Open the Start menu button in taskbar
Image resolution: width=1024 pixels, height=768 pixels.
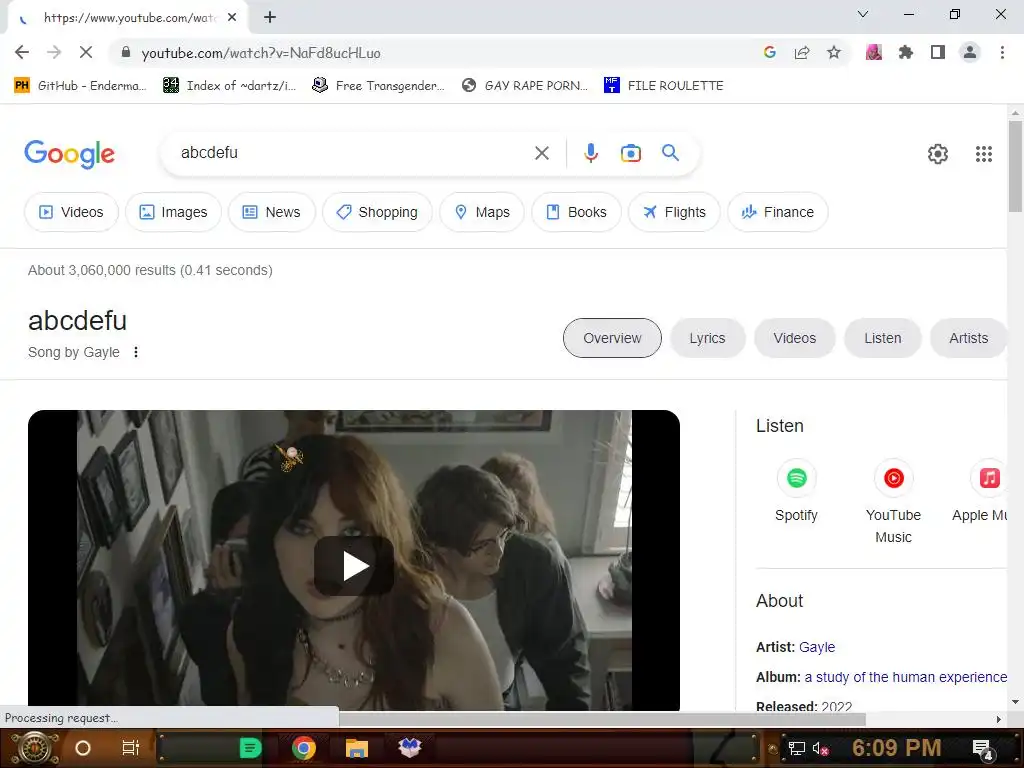coord(34,748)
